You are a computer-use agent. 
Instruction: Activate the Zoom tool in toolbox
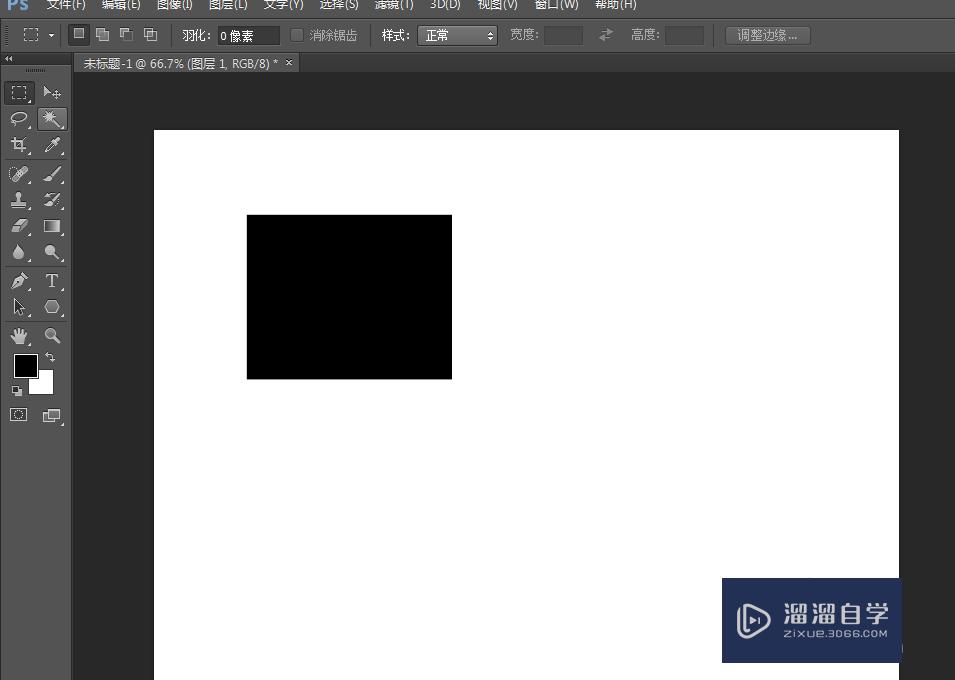[x=52, y=336]
